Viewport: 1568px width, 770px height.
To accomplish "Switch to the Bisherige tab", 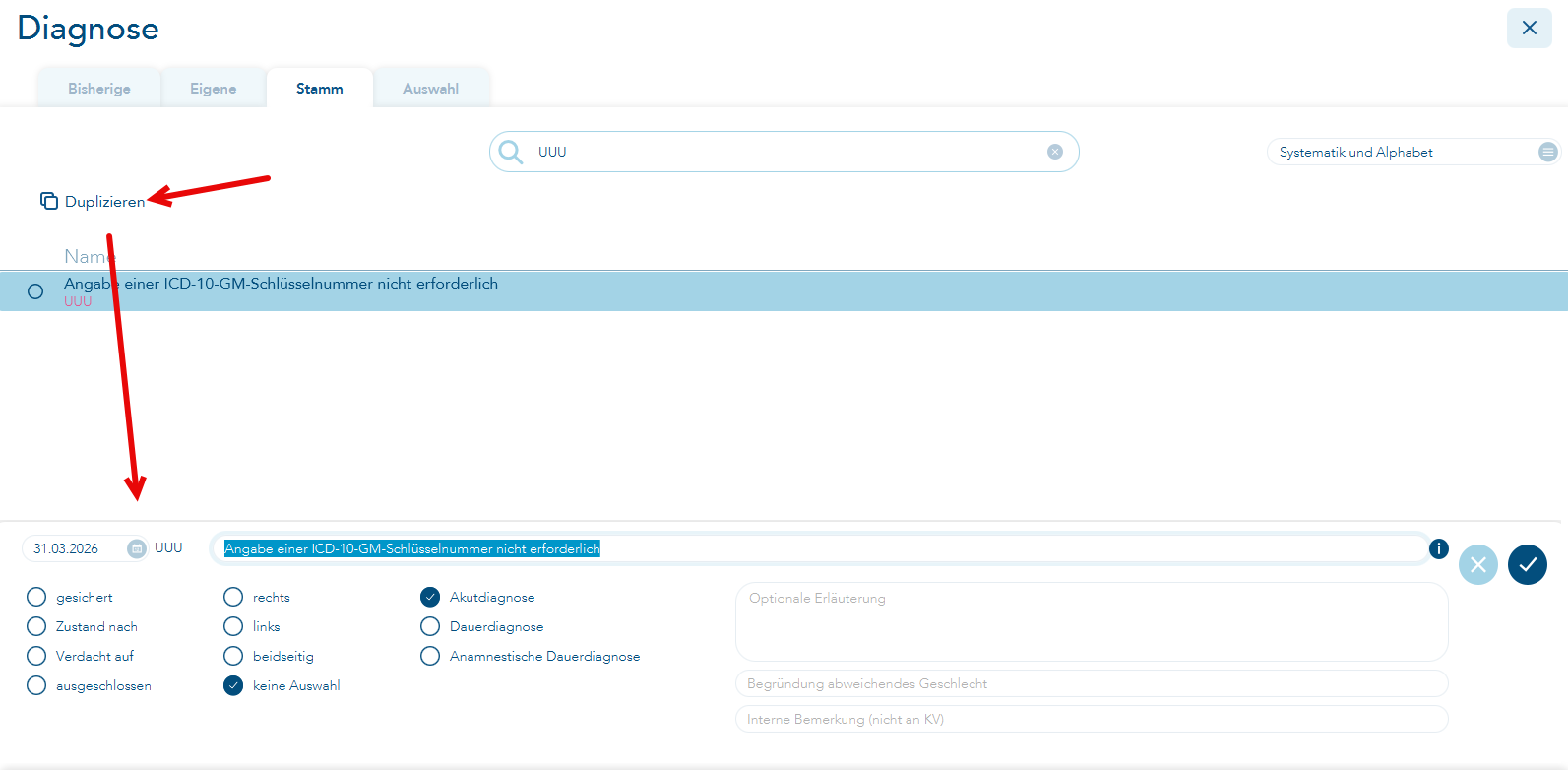I will [x=98, y=89].
